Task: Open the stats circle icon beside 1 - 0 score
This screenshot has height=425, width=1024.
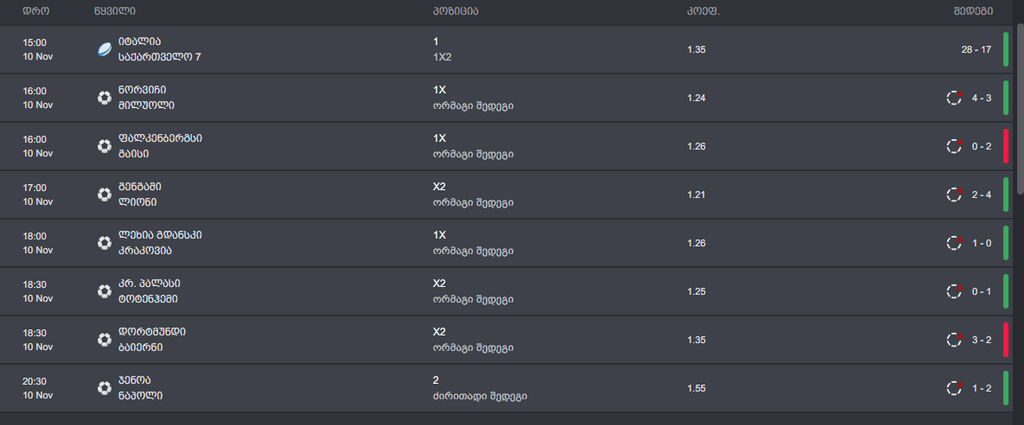Action: pyautogui.click(x=954, y=243)
